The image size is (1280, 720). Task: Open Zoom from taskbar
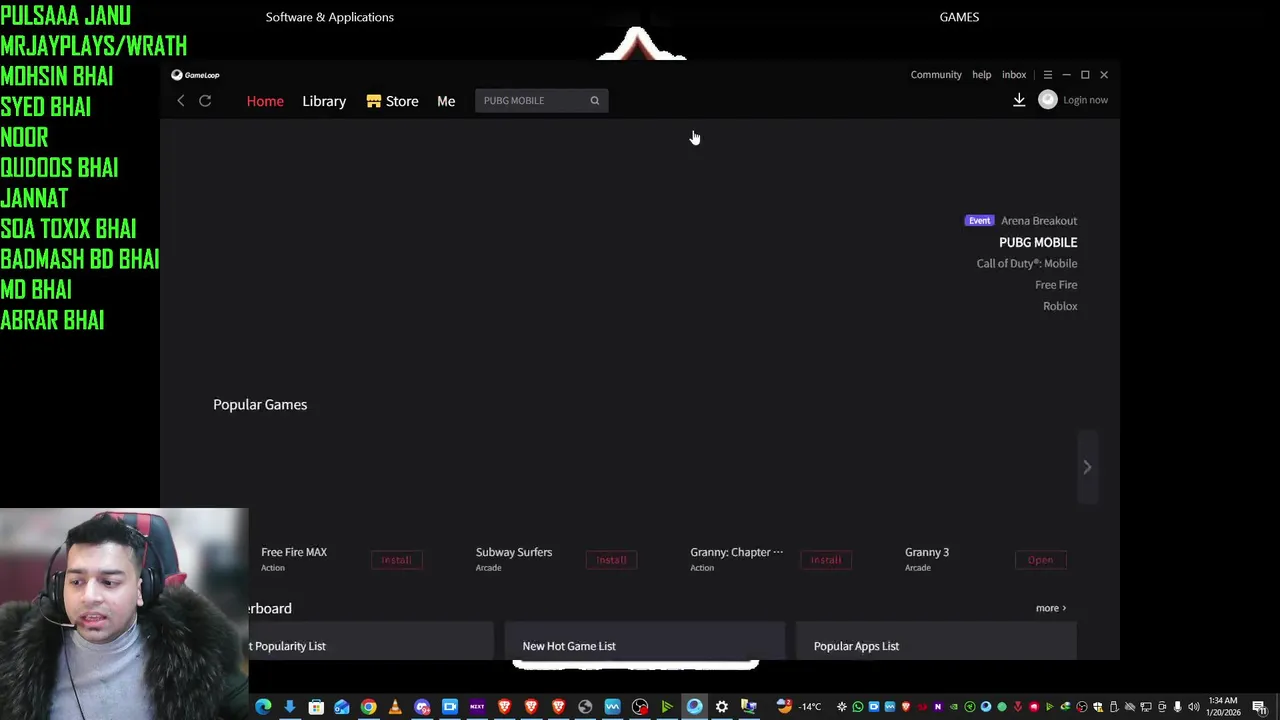450,707
